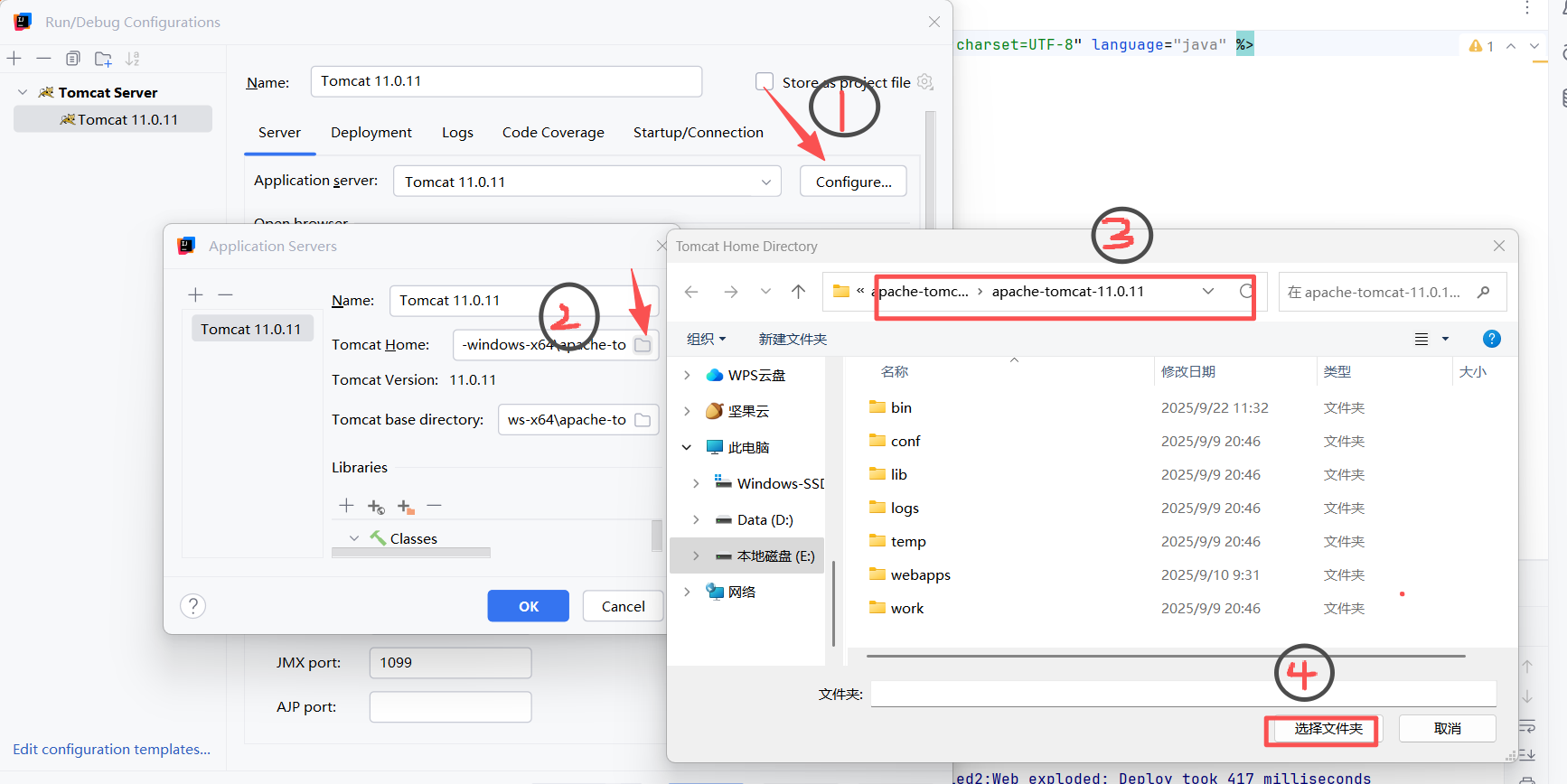The width and height of the screenshot is (1567, 784).
Task: Click the Configure... button
Action: click(x=853, y=182)
